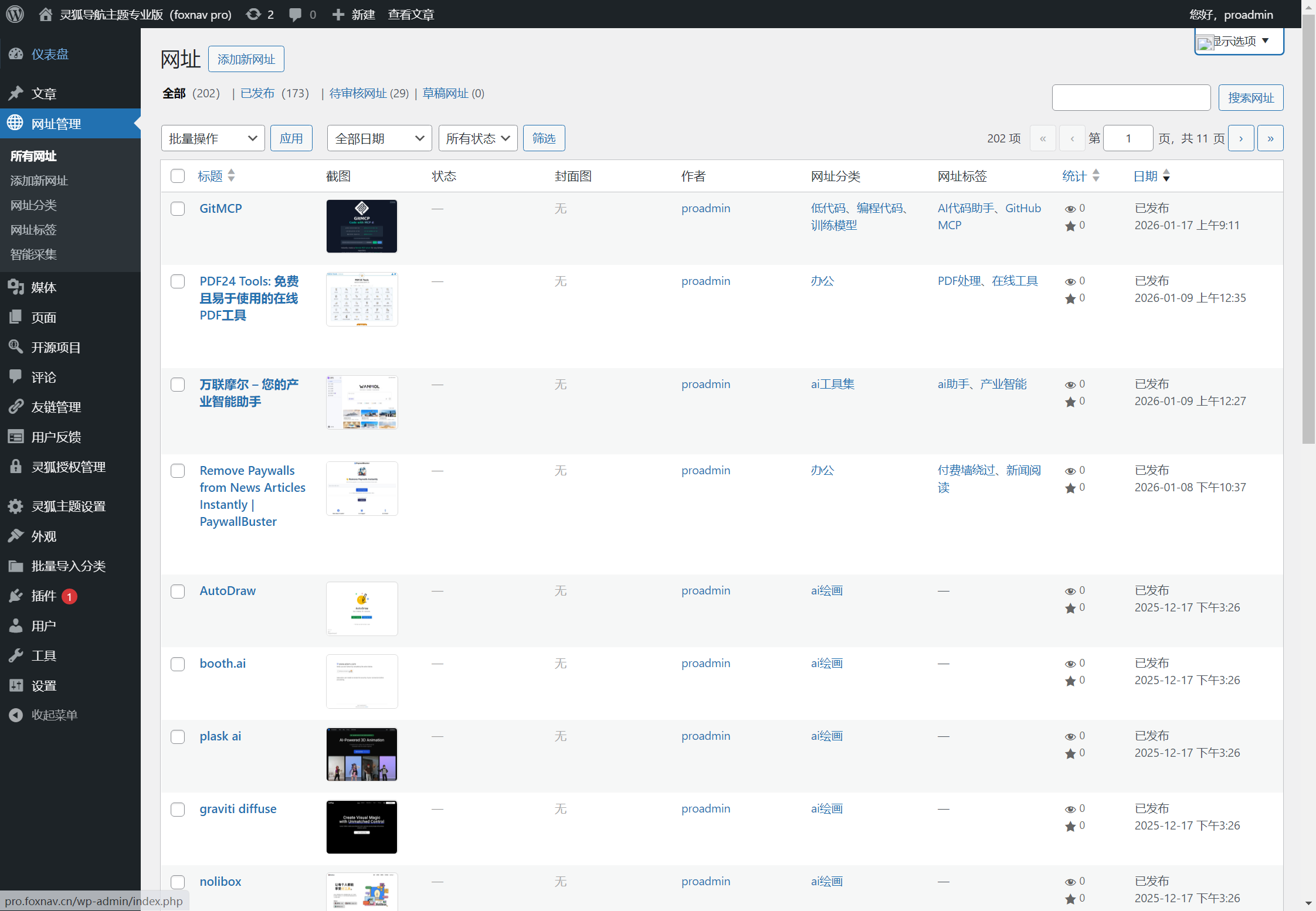This screenshot has width=1316, height=911.
Task: Open the 批量操作 bulk actions dropdown
Action: tap(212, 138)
